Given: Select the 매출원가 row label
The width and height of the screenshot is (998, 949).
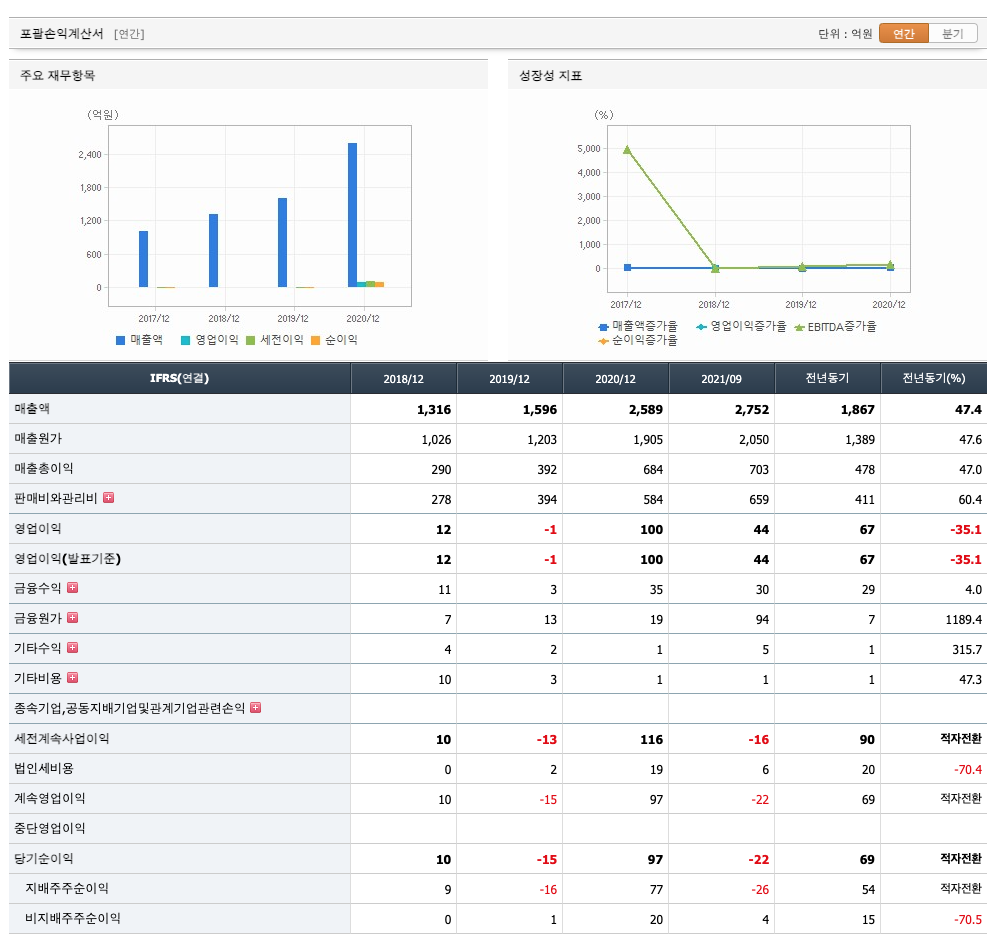Looking at the screenshot, I should (38, 439).
